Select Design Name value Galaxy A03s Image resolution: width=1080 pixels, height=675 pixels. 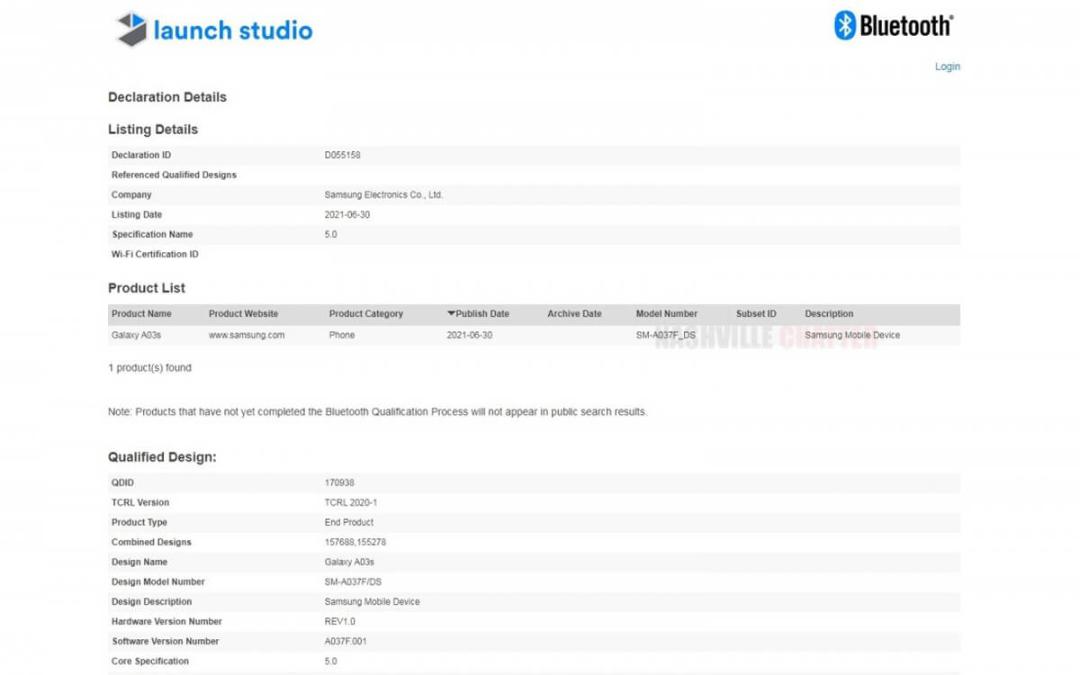coord(349,562)
